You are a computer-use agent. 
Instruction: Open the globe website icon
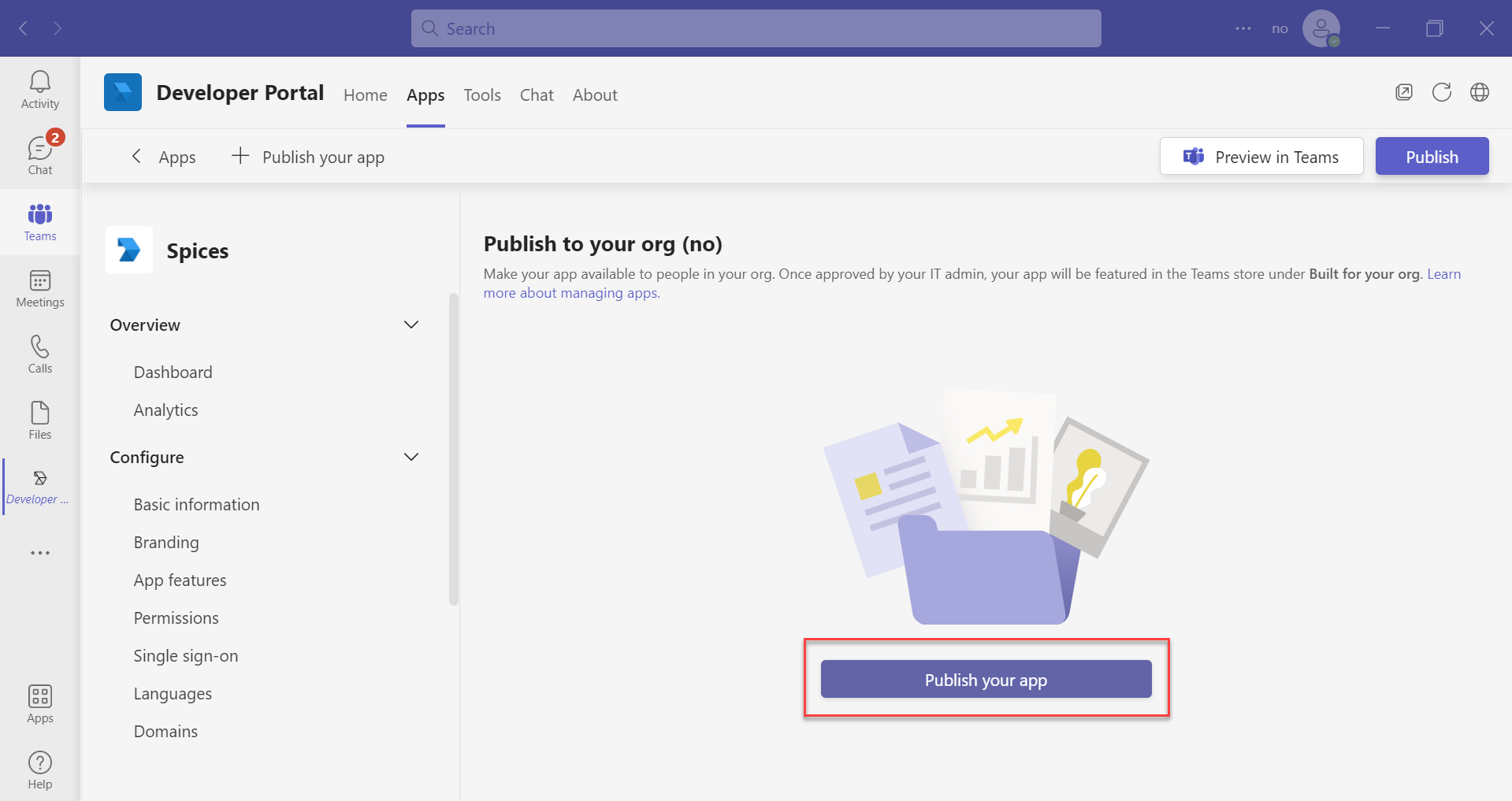coord(1480,92)
